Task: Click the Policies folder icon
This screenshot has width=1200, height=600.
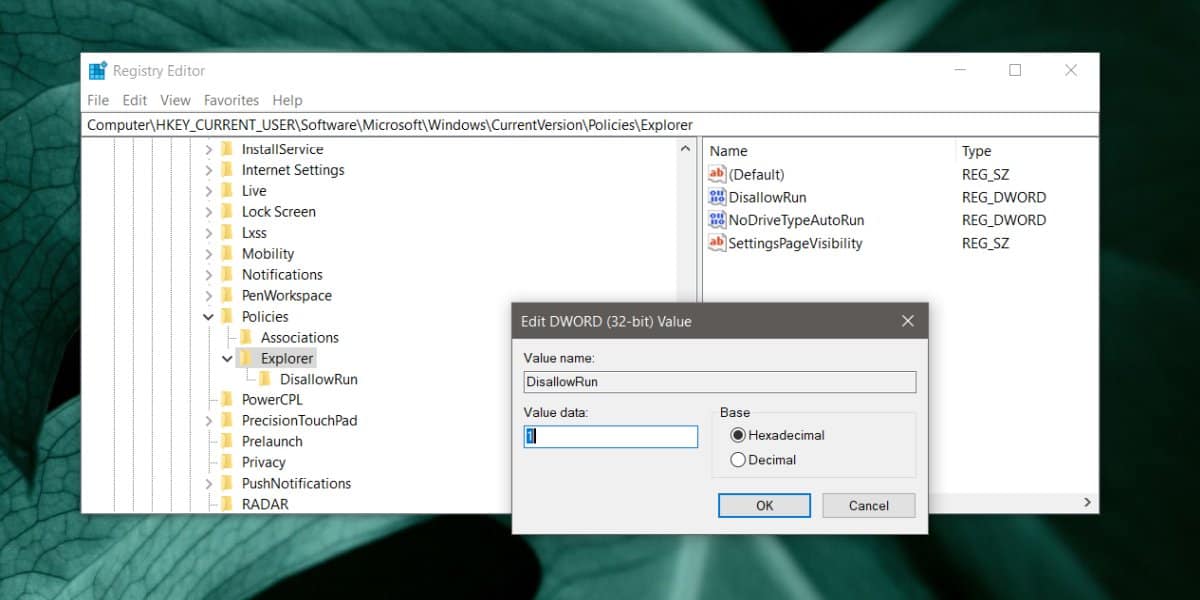Action: (228, 317)
